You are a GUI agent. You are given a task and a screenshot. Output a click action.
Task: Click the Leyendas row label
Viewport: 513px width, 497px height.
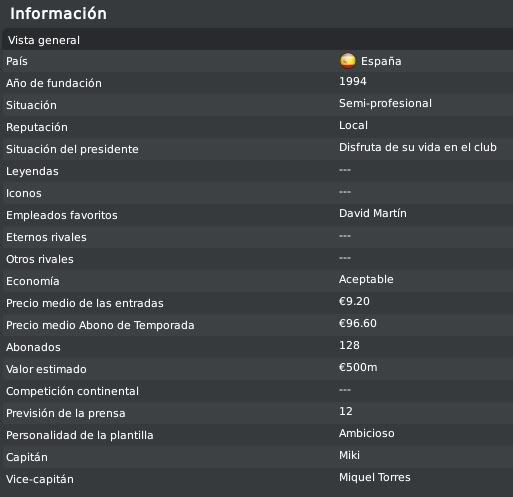coord(32,171)
